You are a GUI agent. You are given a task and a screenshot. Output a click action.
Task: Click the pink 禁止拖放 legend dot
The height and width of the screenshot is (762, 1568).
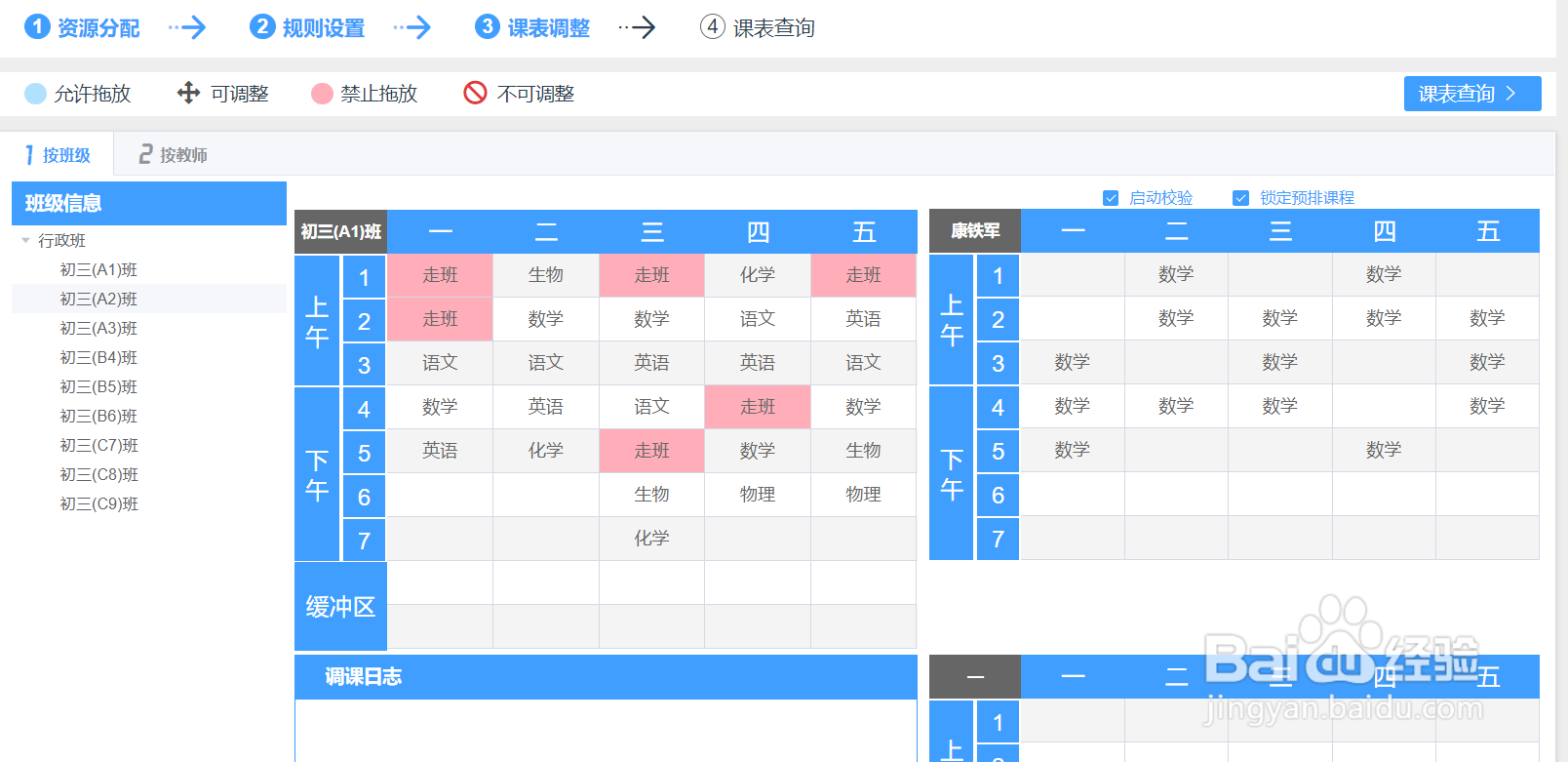[322, 94]
